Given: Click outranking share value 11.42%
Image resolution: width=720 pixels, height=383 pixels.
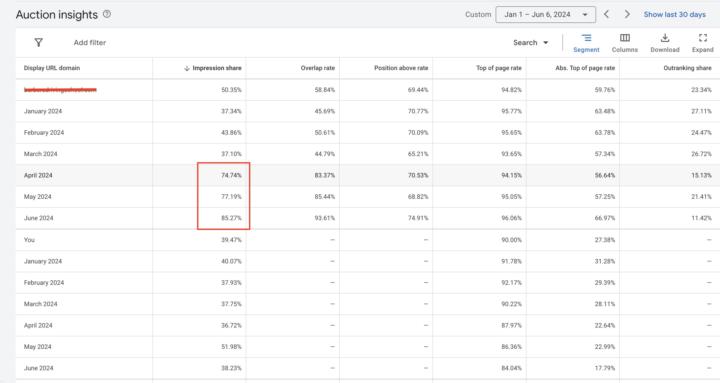Looking at the screenshot, I should point(701,218).
